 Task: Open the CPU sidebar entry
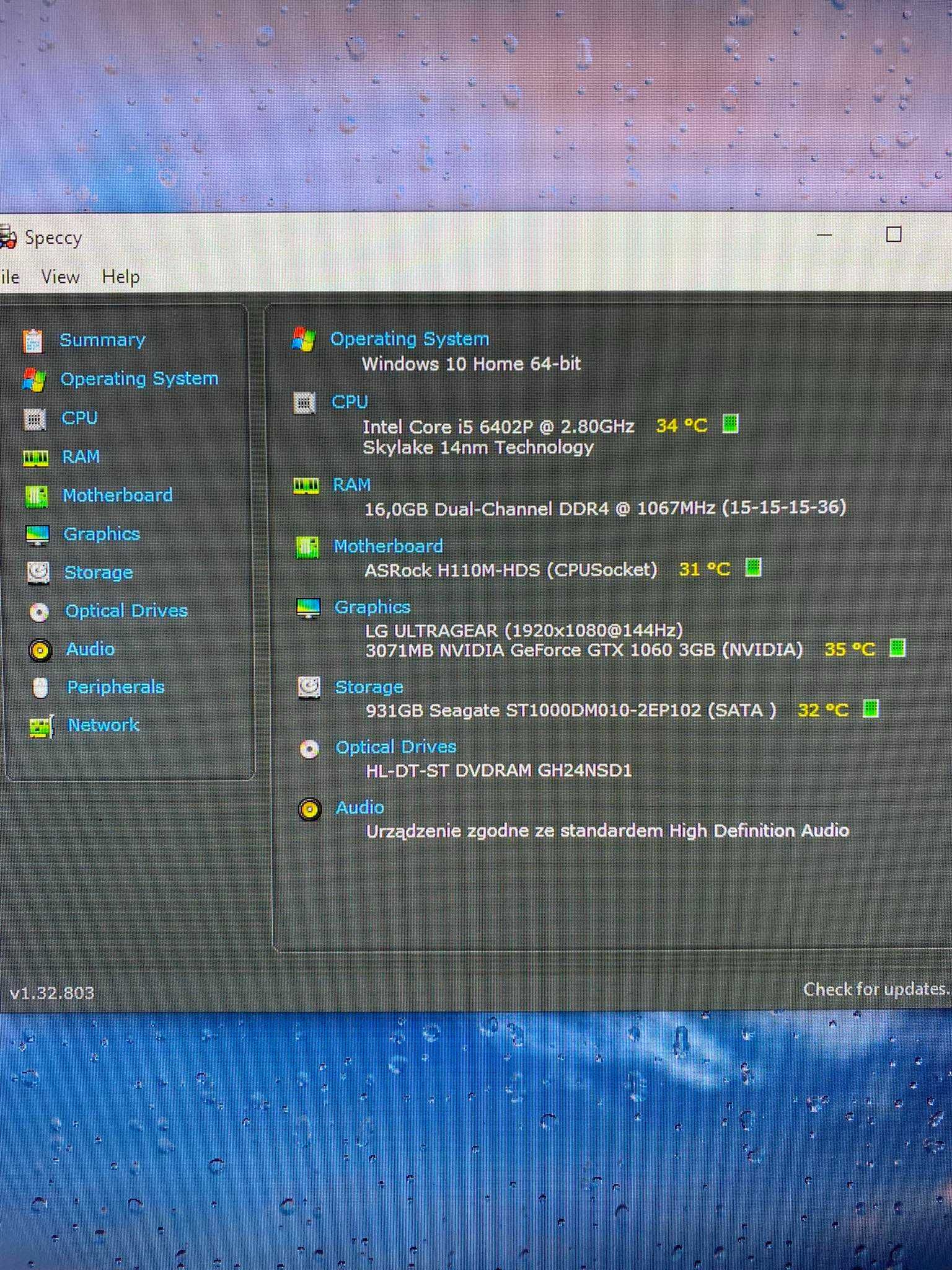[79, 418]
